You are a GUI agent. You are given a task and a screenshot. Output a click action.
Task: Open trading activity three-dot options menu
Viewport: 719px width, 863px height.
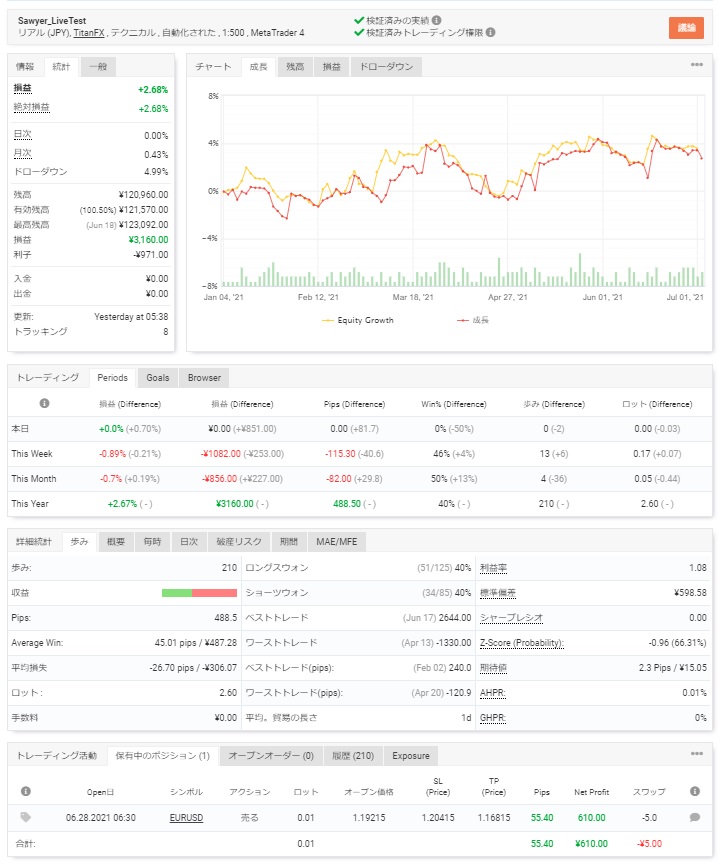pyautogui.click(x=696, y=755)
